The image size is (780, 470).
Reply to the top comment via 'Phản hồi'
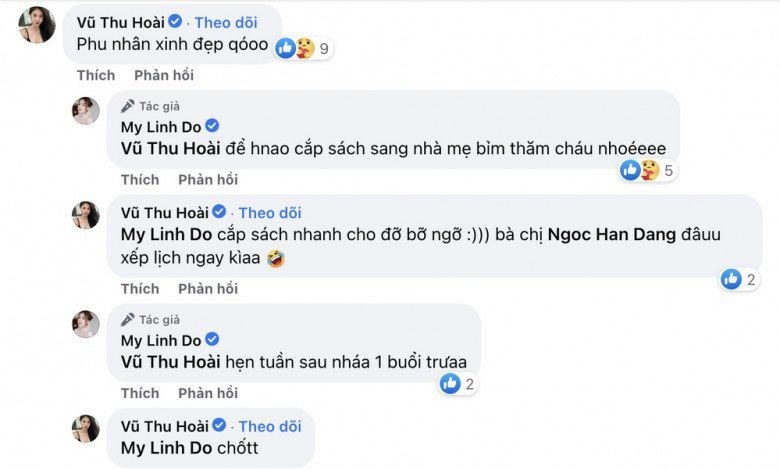163,75
